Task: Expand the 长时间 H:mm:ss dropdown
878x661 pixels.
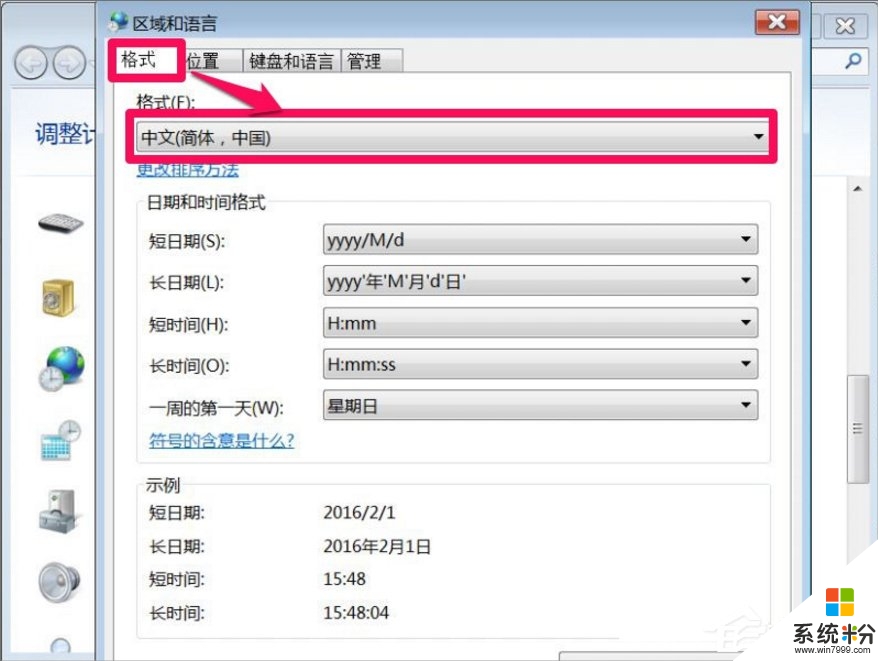Action: point(540,364)
